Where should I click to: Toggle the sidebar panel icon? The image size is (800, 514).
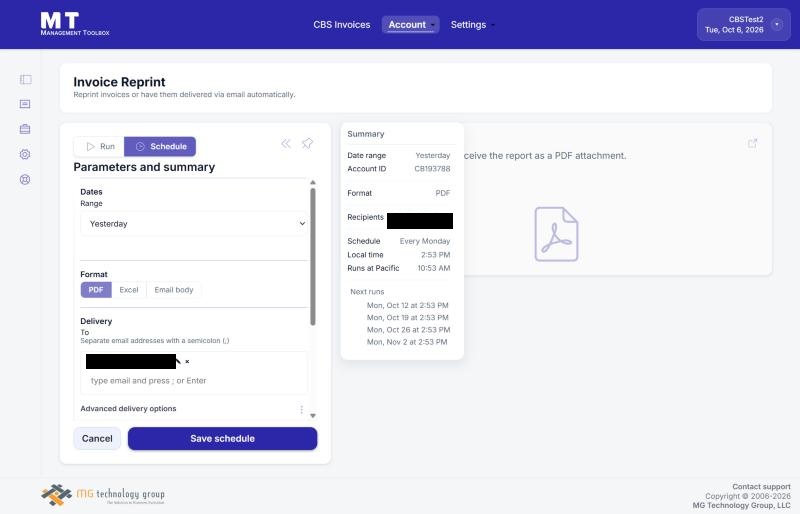point(26,79)
